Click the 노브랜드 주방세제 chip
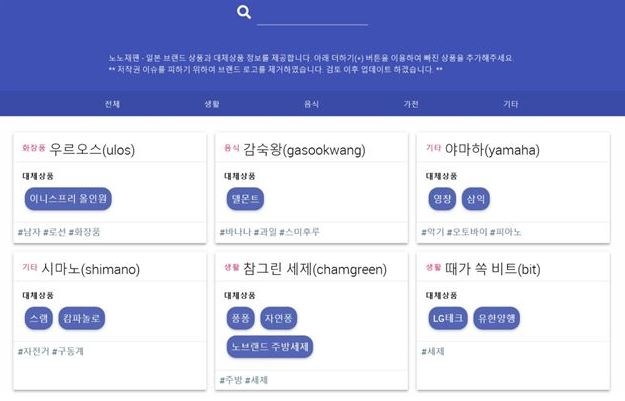 271,347
